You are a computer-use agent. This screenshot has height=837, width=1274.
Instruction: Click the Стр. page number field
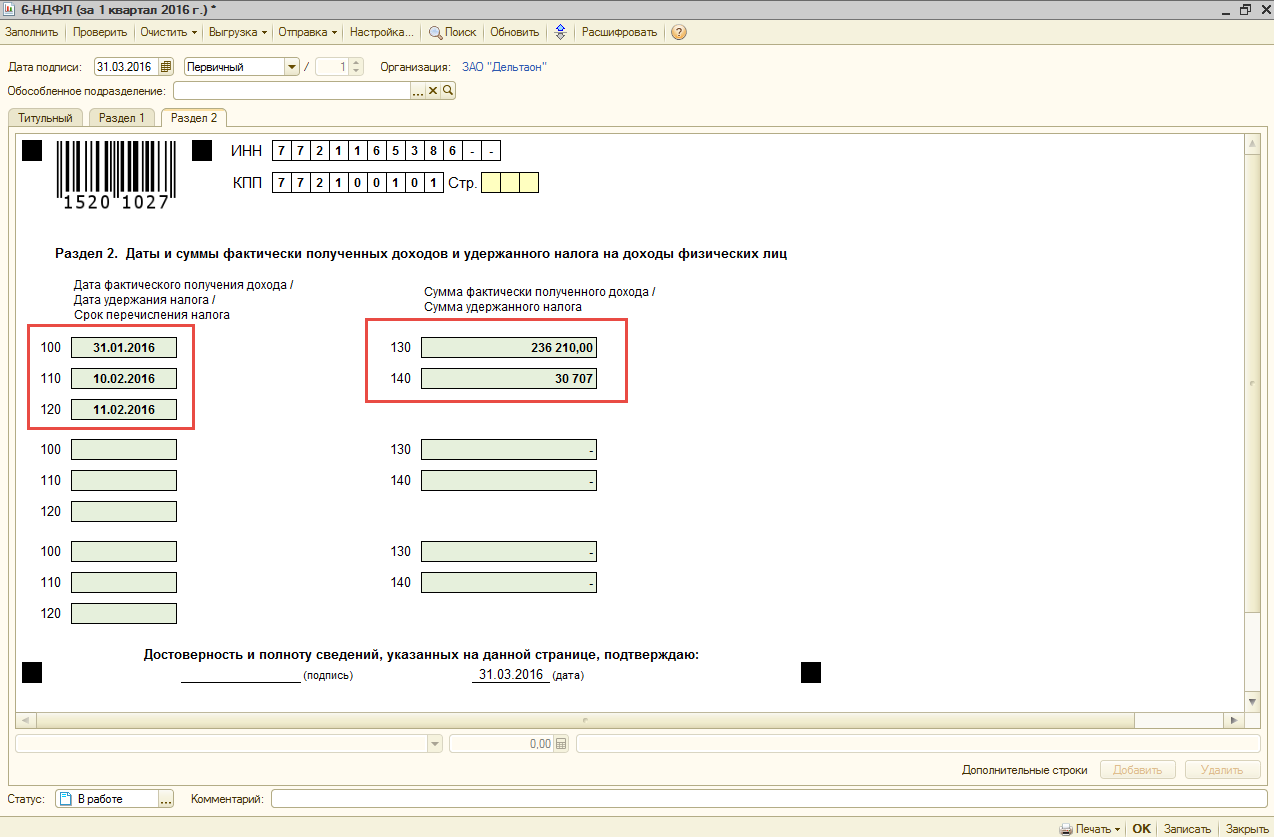[x=510, y=182]
